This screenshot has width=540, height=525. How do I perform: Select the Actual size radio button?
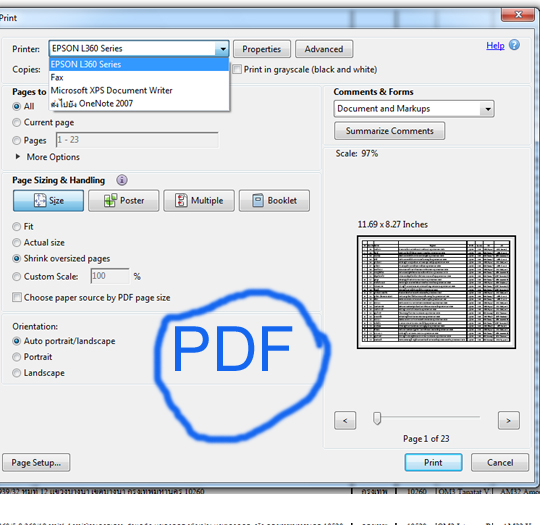click(17, 243)
